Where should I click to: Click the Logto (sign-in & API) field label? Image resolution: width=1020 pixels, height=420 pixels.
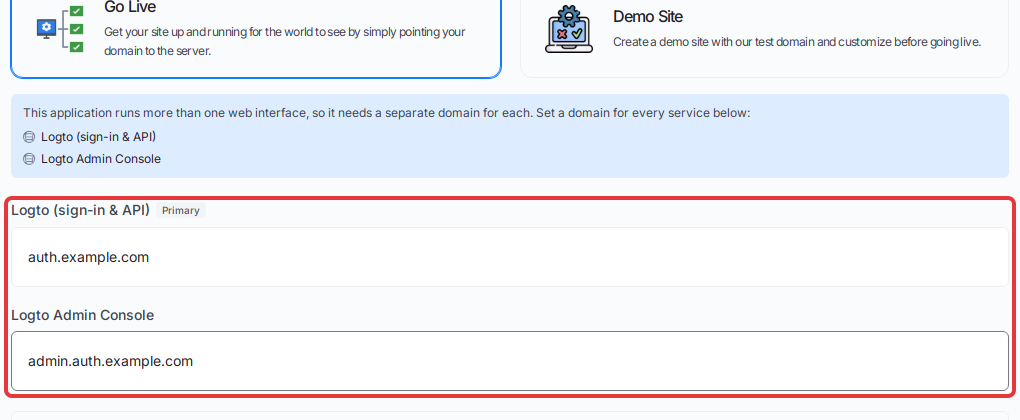click(x=81, y=210)
